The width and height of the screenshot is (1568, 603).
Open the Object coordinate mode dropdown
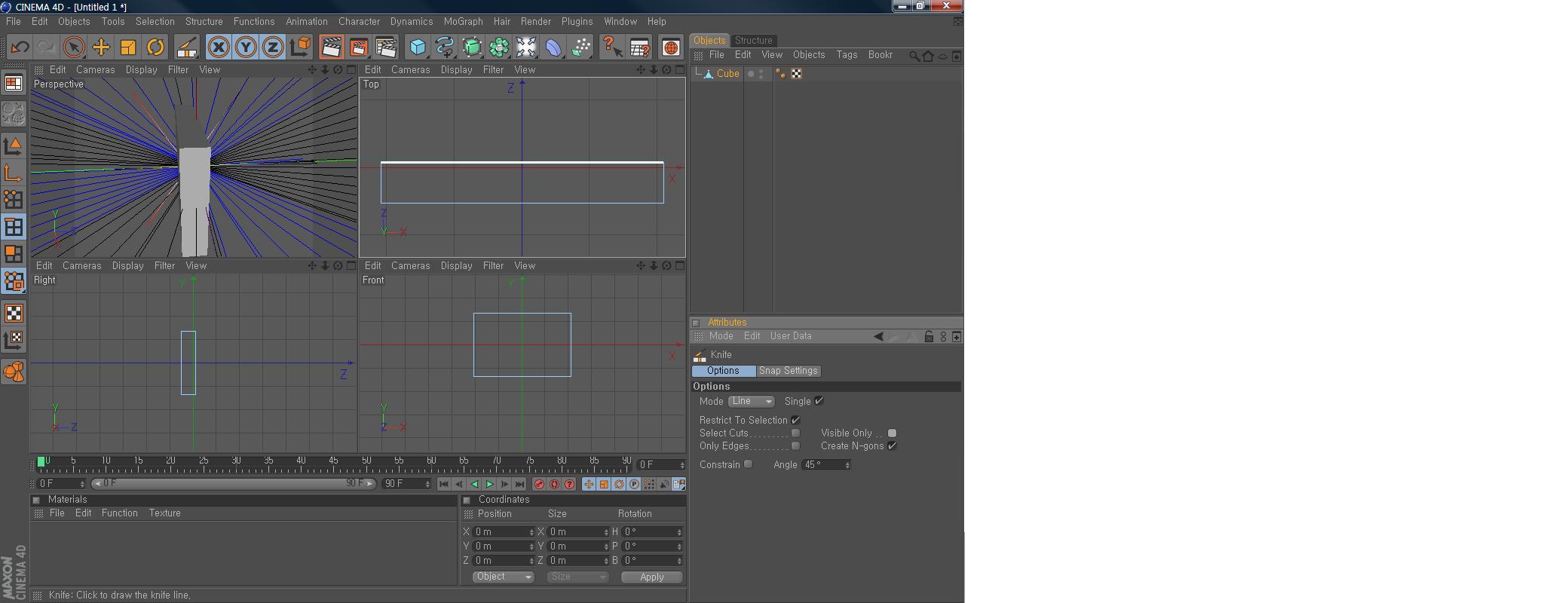(504, 577)
